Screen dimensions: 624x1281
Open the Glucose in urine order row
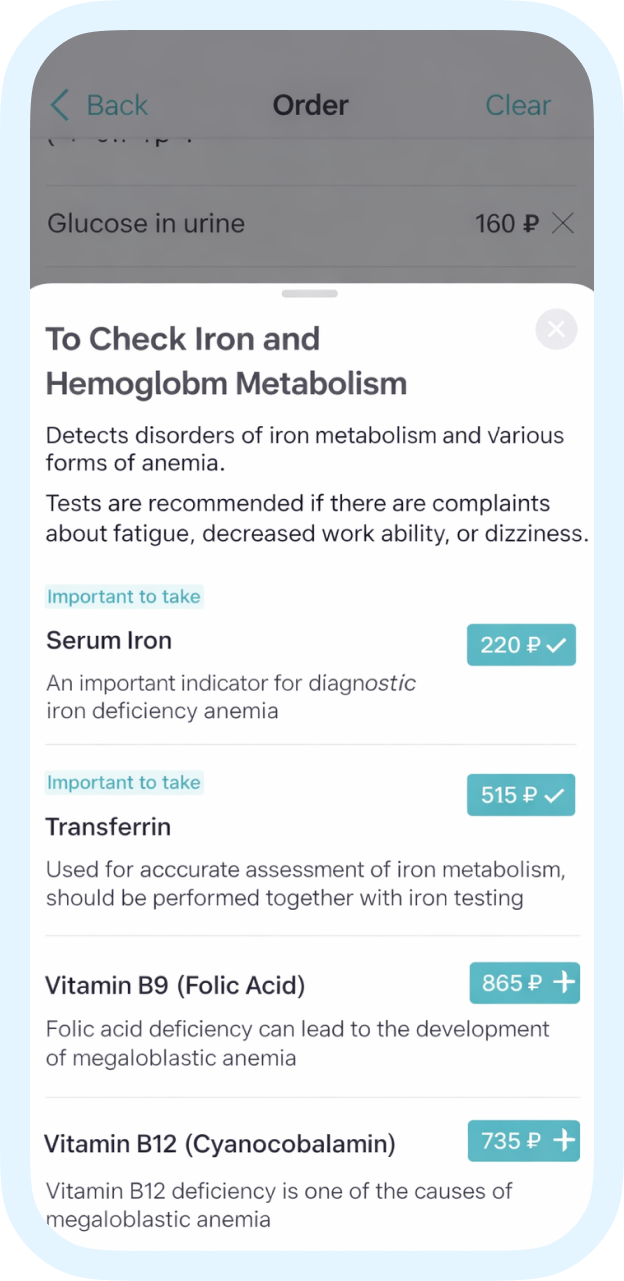coord(146,223)
